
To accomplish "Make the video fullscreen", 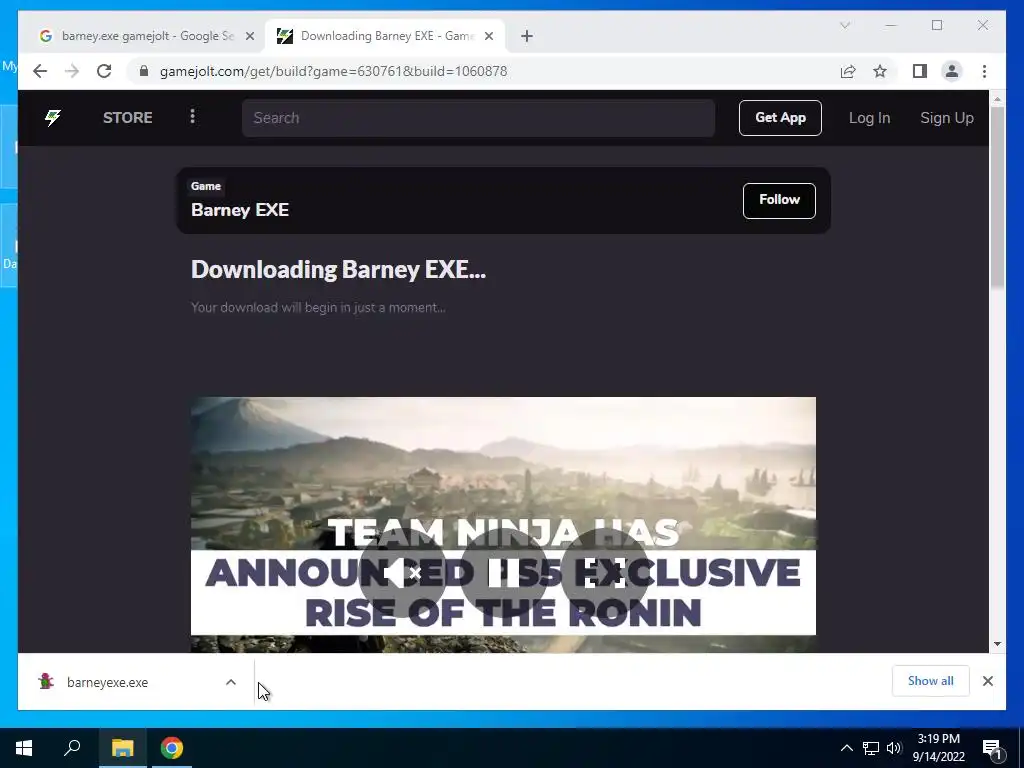I will pyautogui.click(x=604, y=573).
